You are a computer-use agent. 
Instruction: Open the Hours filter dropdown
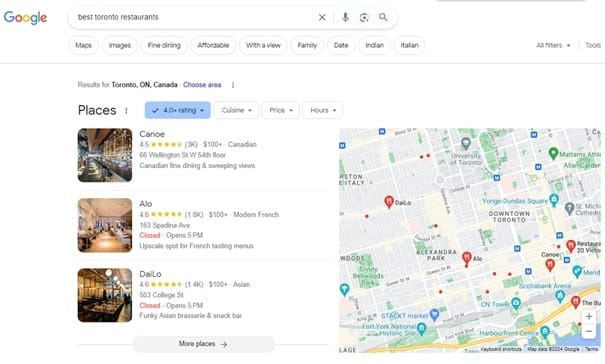click(323, 110)
